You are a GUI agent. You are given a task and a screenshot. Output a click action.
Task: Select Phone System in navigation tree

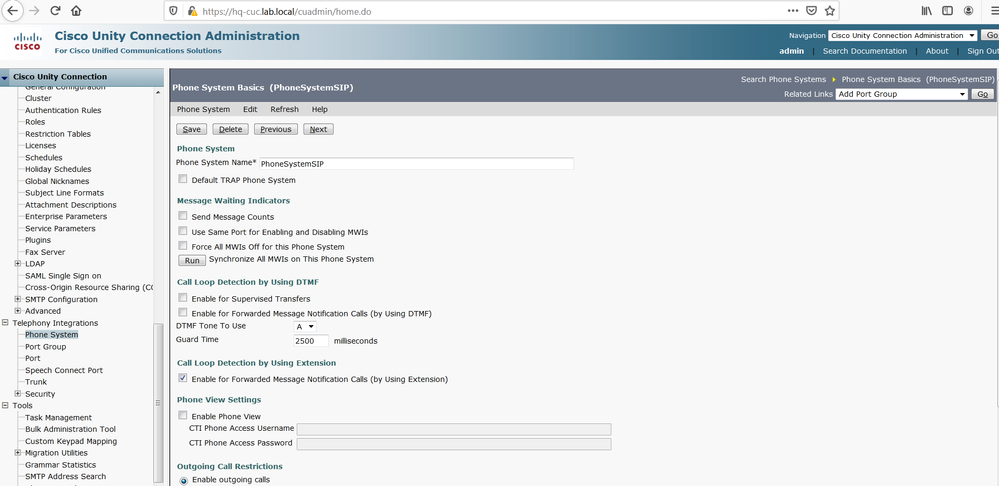52,334
